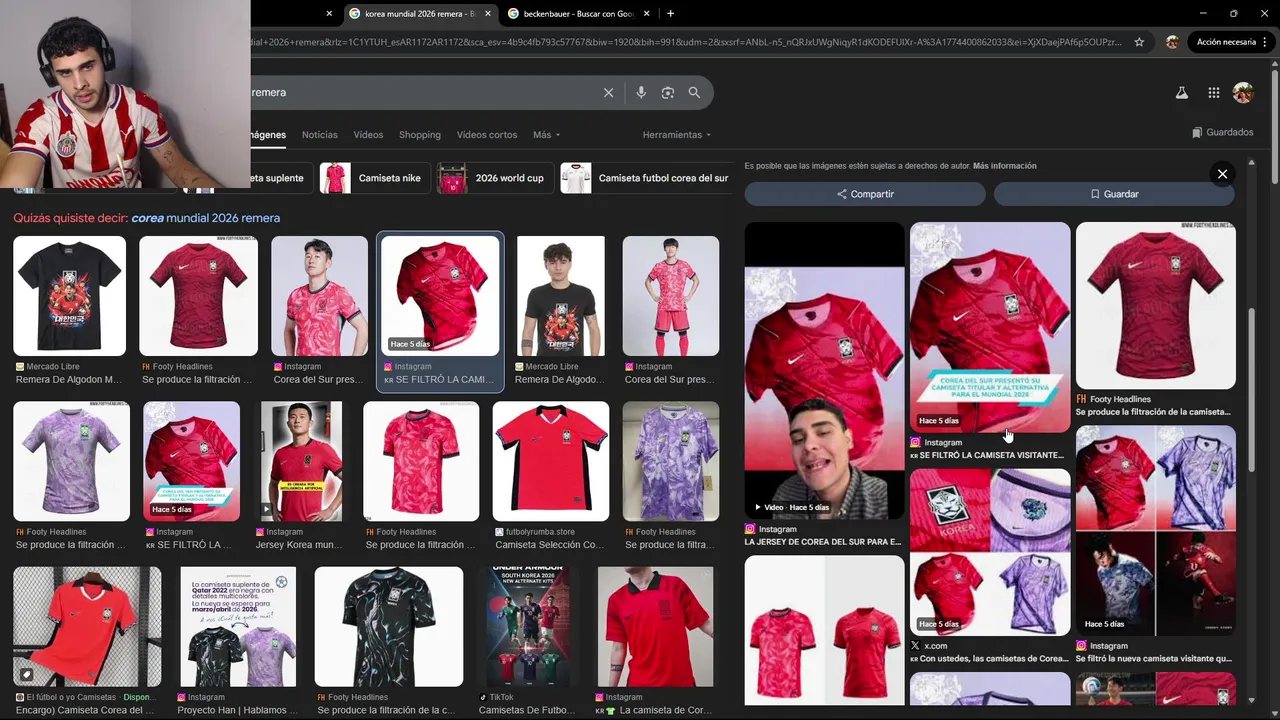Click the magnifying glass search icon
Image resolution: width=1280 pixels, height=720 pixels.
tap(694, 93)
